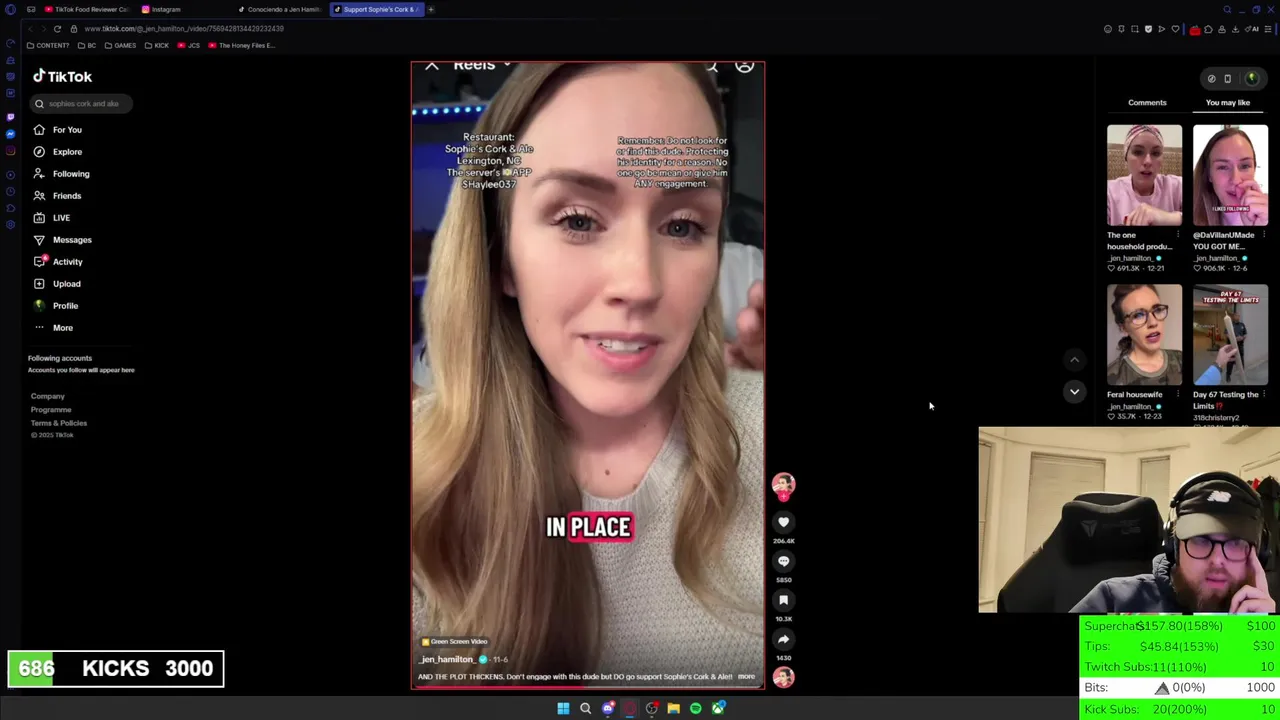Switch to 'Conociendo a Jen Hamilt' browser tab
The image size is (1280, 720).
point(280,9)
